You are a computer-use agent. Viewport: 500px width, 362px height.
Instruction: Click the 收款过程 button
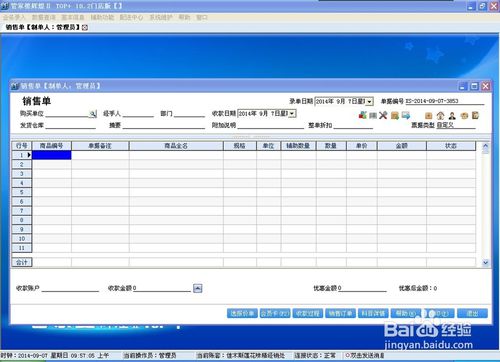pos(308,313)
